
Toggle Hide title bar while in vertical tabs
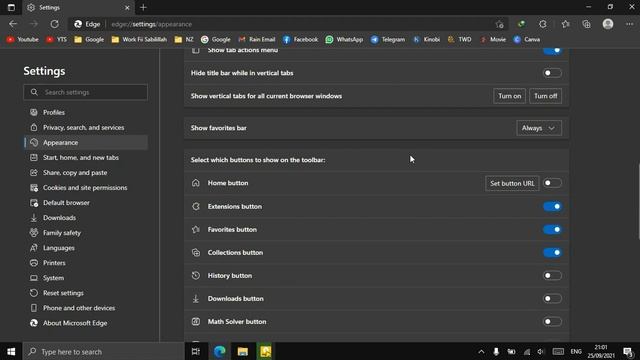tap(552, 73)
